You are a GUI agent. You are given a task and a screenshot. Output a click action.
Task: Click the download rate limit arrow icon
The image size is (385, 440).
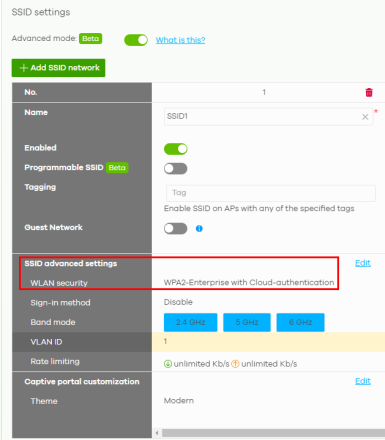click(x=168, y=364)
